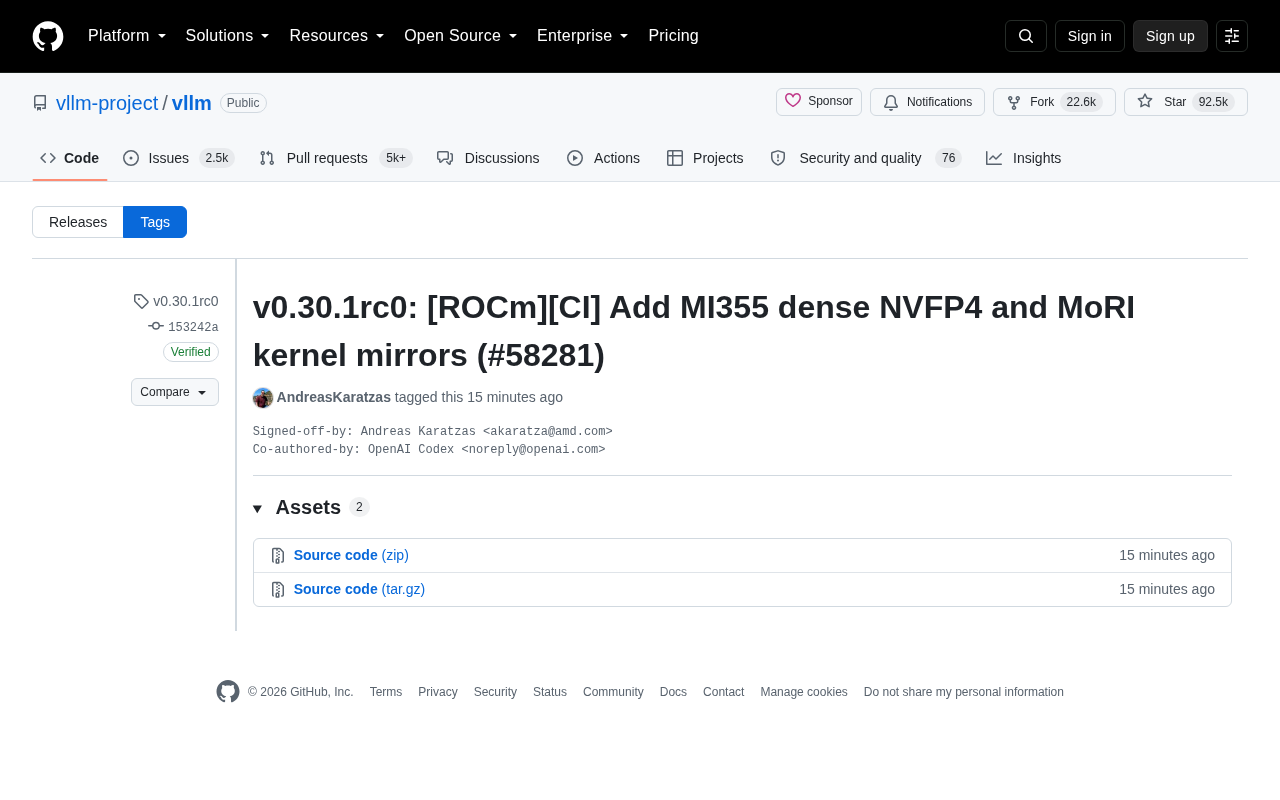Open the Enterprise dropdown
This screenshot has height=800, width=1280.
click(x=583, y=36)
